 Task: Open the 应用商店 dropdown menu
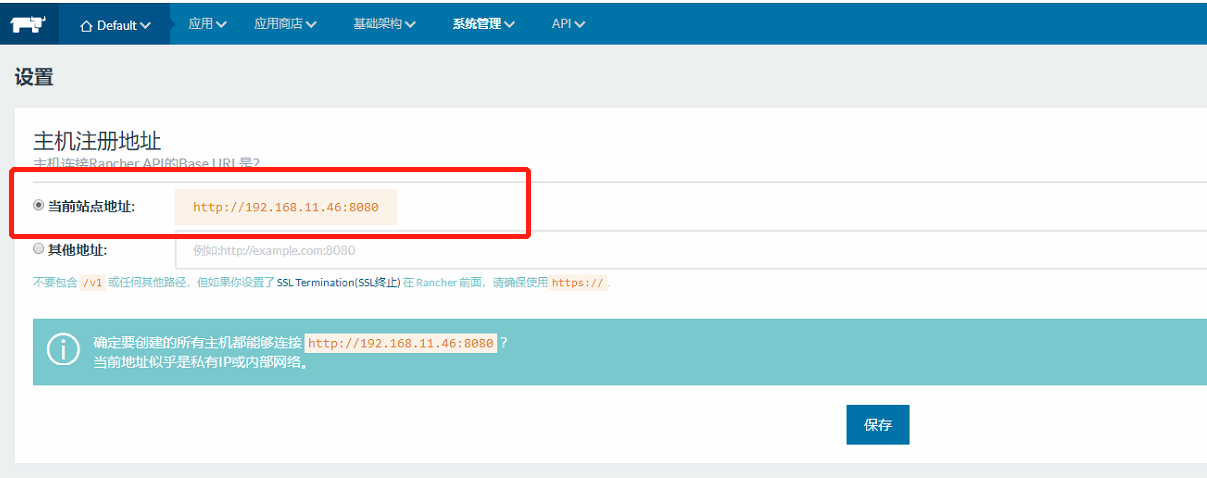(x=285, y=24)
